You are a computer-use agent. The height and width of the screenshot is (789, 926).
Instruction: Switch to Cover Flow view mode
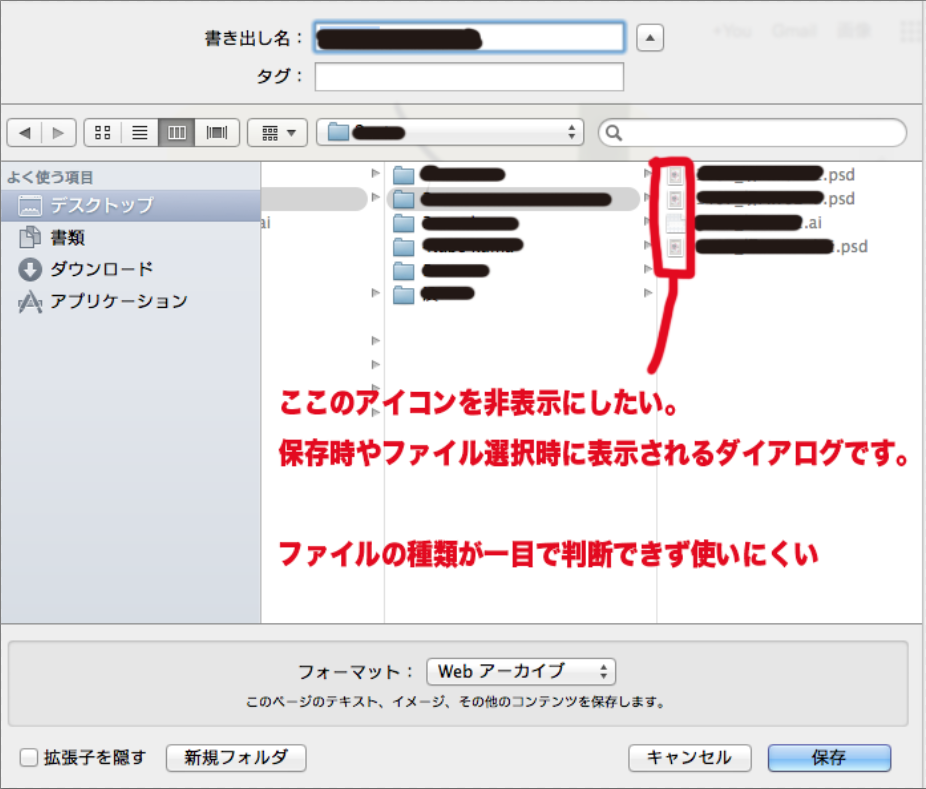coord(217,133)
